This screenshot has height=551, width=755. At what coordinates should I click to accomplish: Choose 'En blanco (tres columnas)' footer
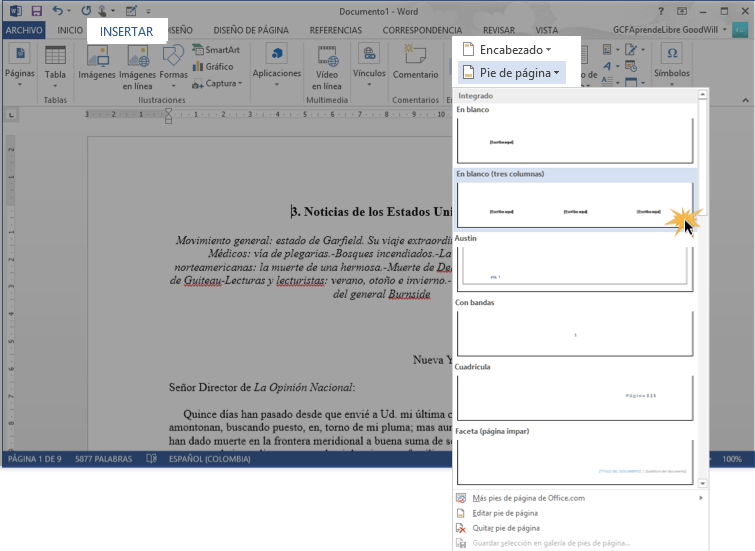[x=575, y=205]
